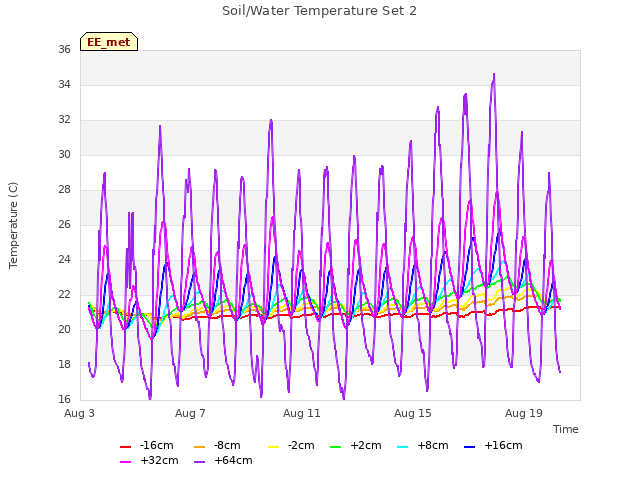
Task: Click the green +2cm legend swatch
Action: (336, 447)
